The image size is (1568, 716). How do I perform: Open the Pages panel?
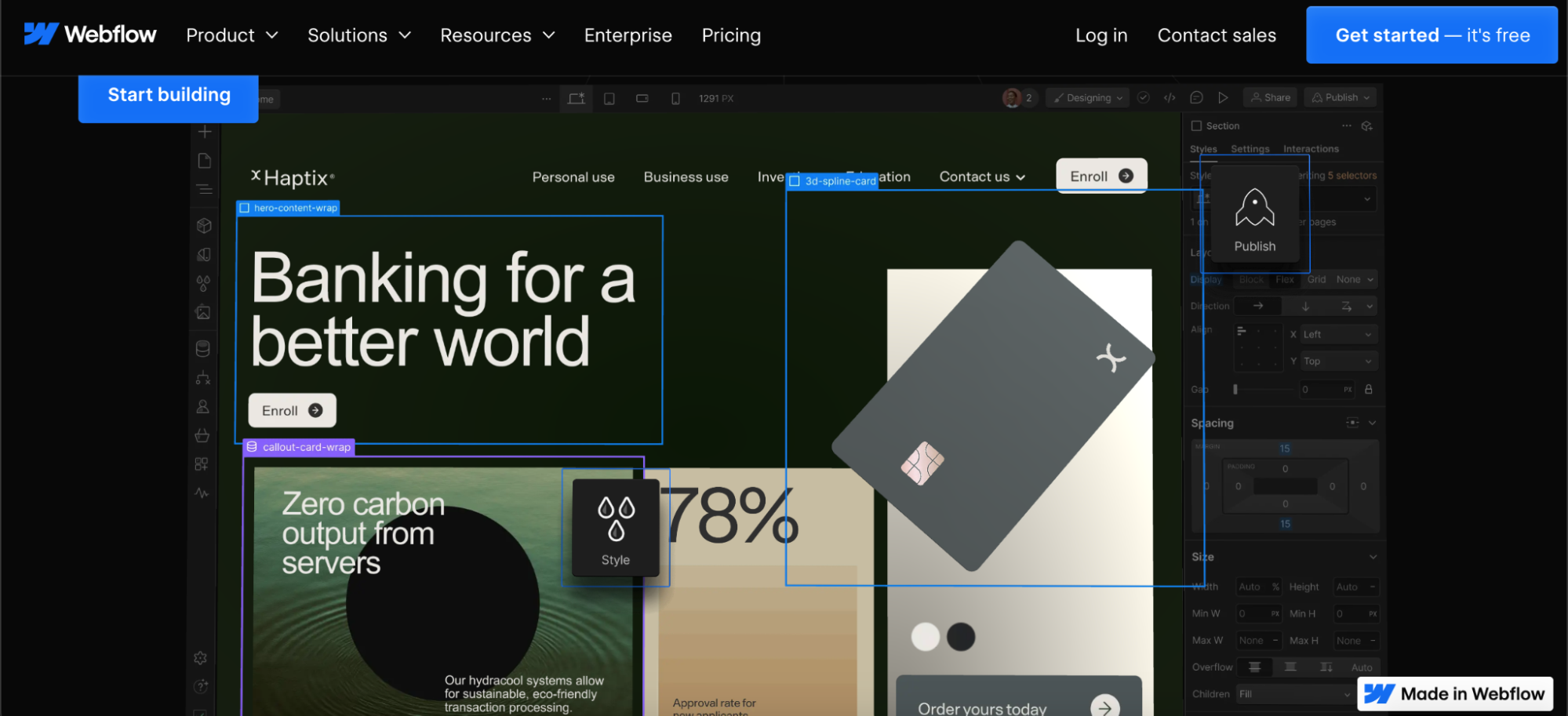click(203, 160)
